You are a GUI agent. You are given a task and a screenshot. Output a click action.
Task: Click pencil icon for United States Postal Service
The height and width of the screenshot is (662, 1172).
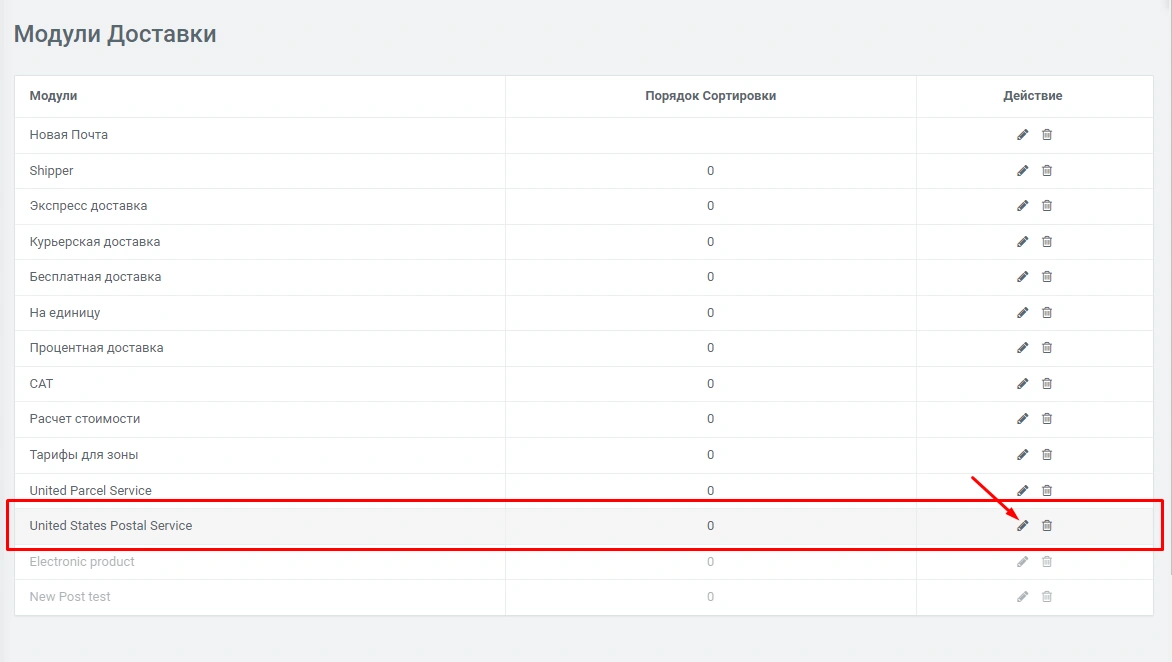click(x=1022, y=526)
